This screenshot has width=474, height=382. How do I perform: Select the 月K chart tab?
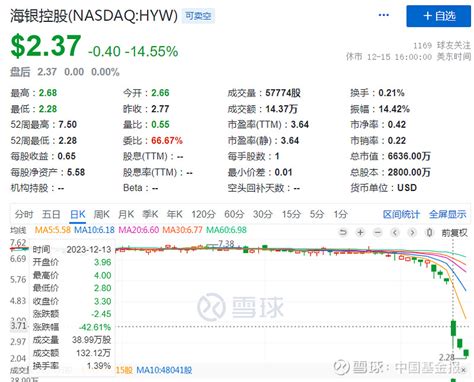(x=126, y=214)
